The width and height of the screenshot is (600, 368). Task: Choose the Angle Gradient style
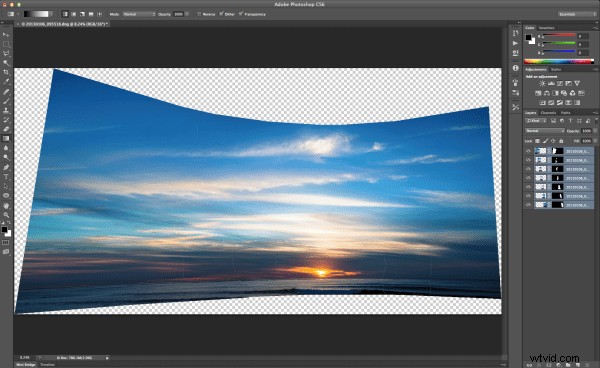82,14
